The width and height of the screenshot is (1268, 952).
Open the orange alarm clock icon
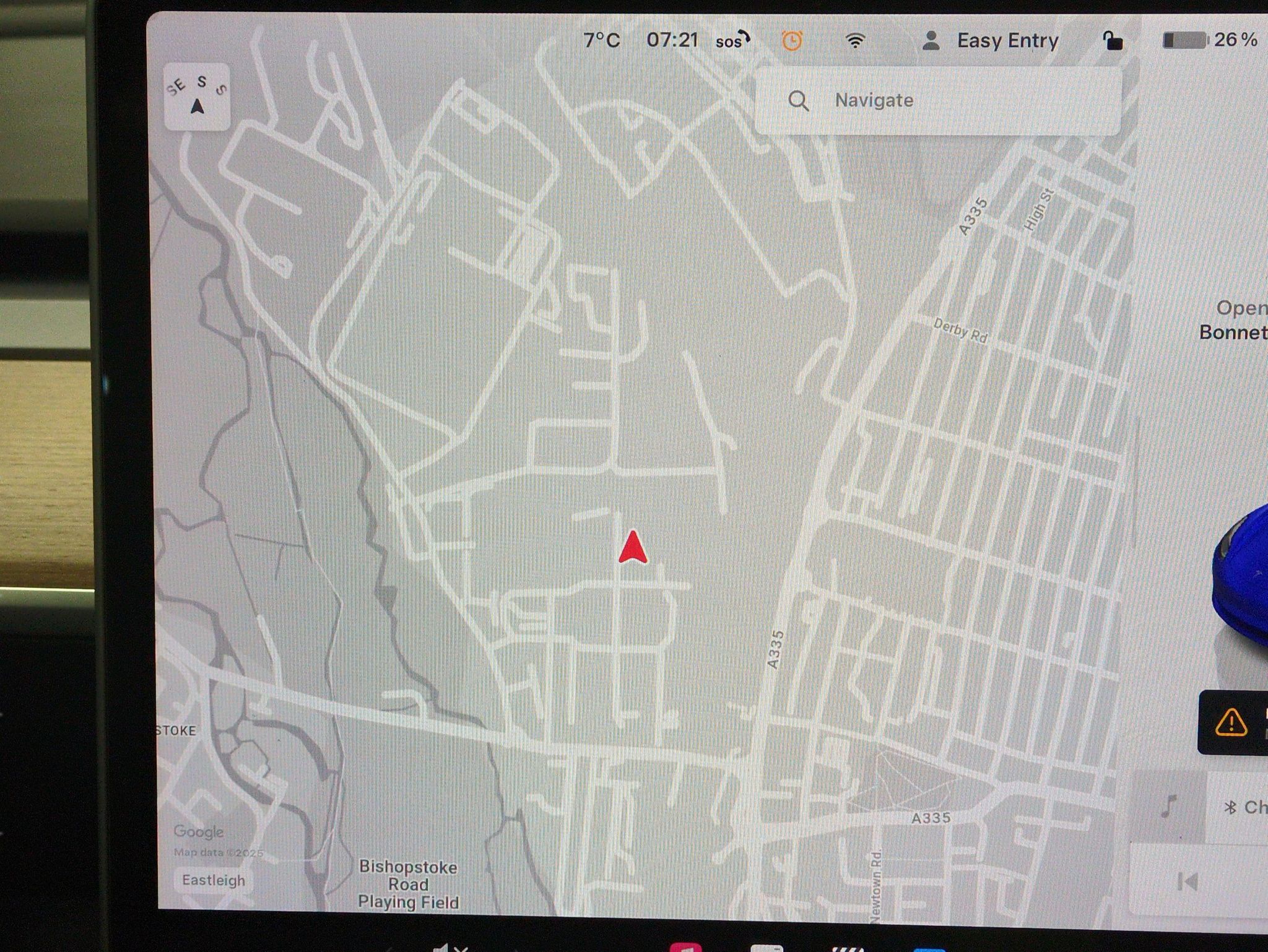[x=792, y=40]
